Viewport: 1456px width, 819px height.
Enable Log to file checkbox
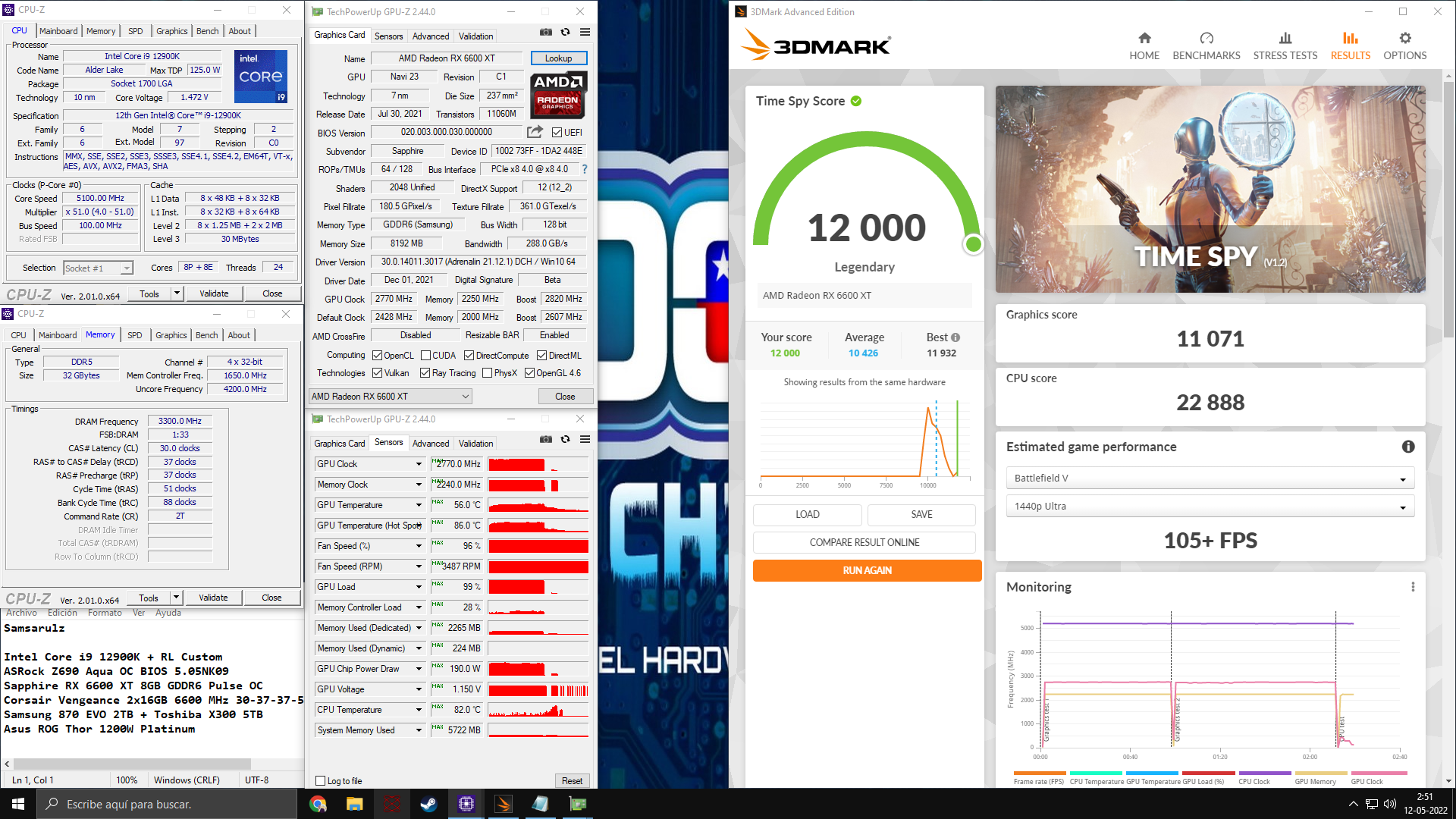coord(321,781)
